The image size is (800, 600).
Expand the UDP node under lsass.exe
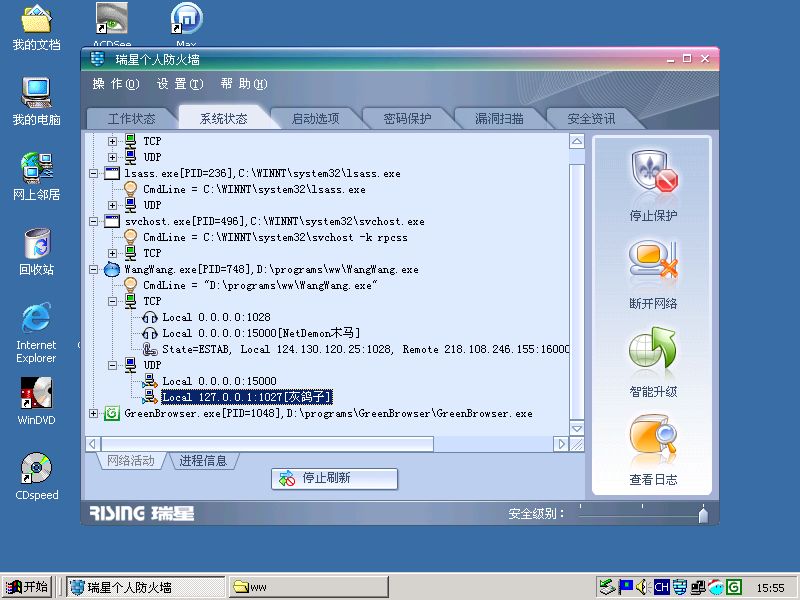[112, 205]
